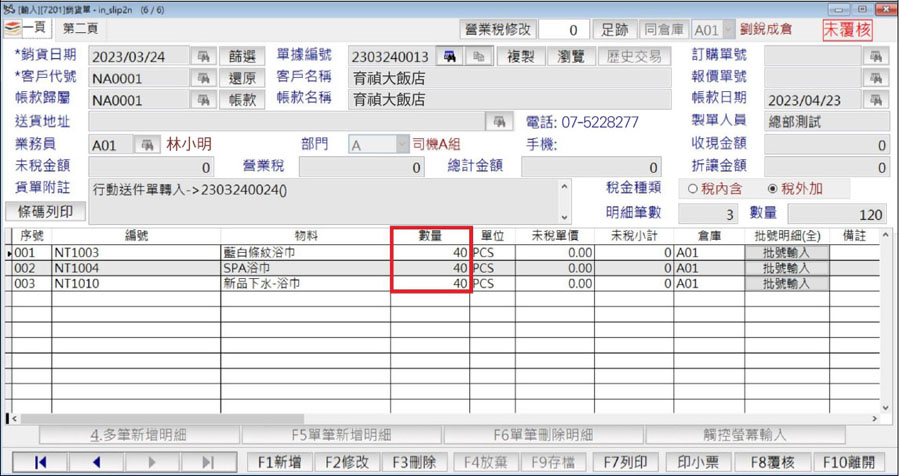Click lookup icon beside 銷貨日期 field
The image size is (900, 476).
pos(203,56)
